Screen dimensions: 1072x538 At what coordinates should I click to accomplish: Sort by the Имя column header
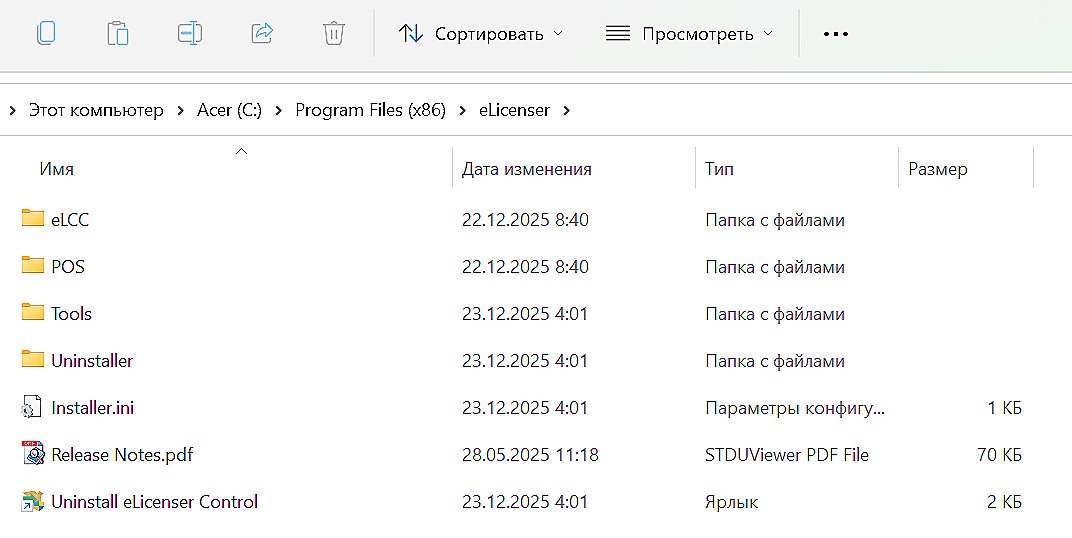(57, 169)
